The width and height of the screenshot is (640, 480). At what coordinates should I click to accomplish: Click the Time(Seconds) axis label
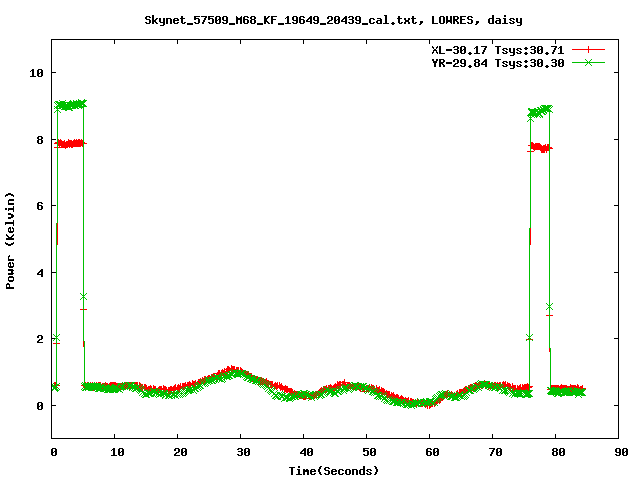pos(334,471)
